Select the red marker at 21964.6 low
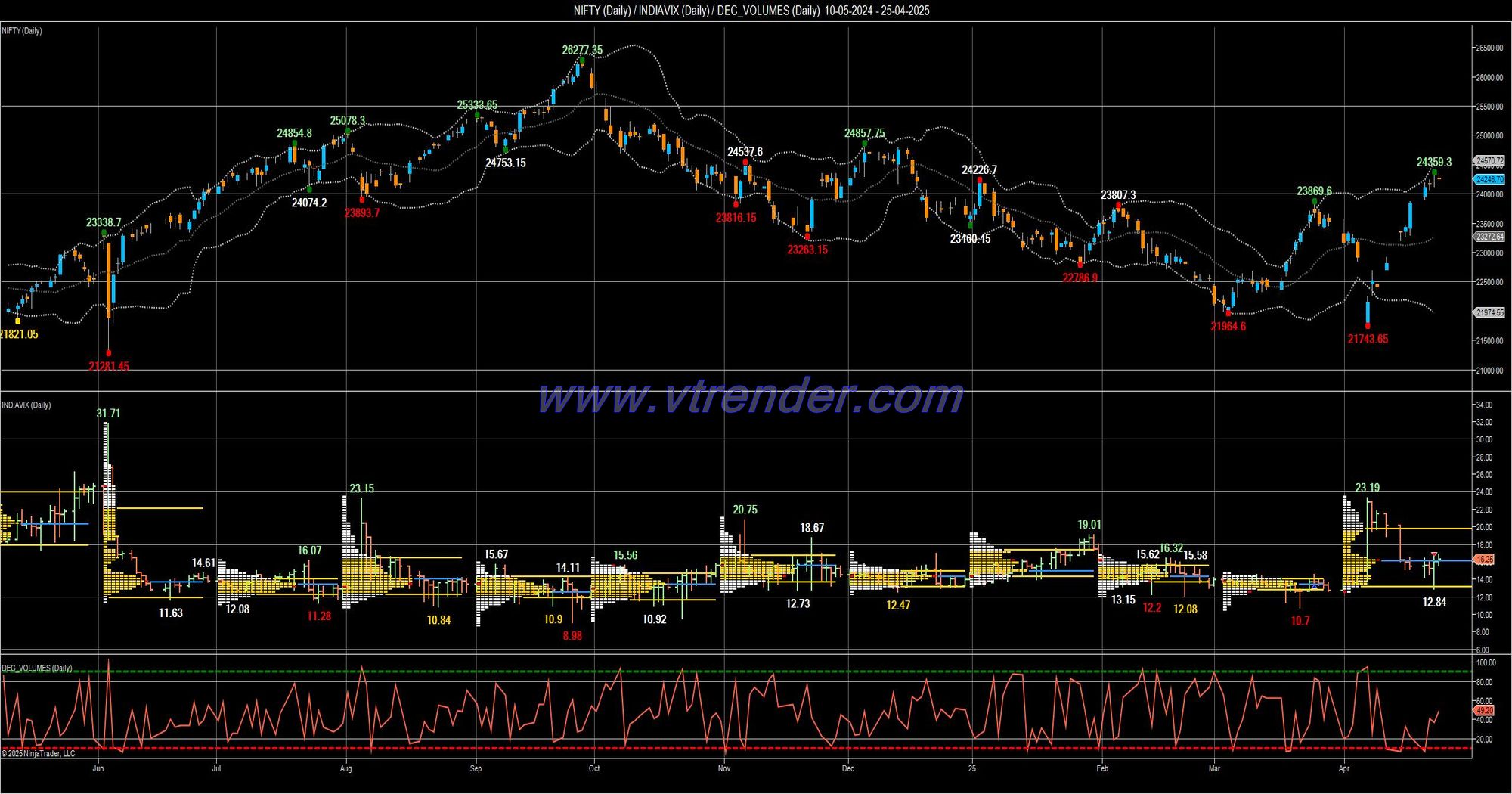Image resolution: width=1512 pixels, height=794 pixels. pyautogui.click(x=1228, y=312)
